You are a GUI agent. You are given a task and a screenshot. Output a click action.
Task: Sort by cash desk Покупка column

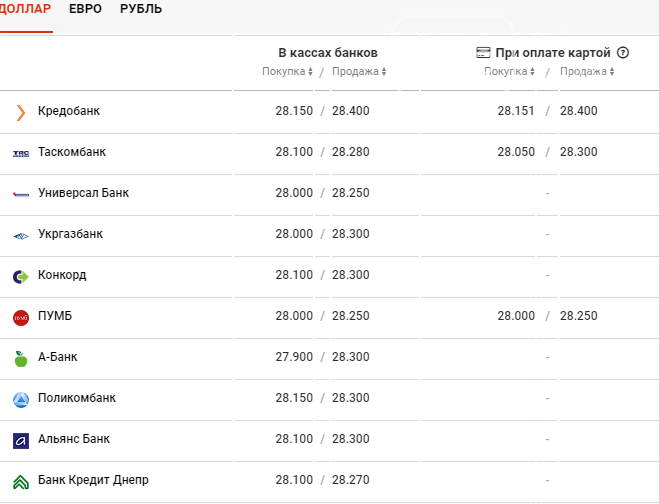[287, 72]
